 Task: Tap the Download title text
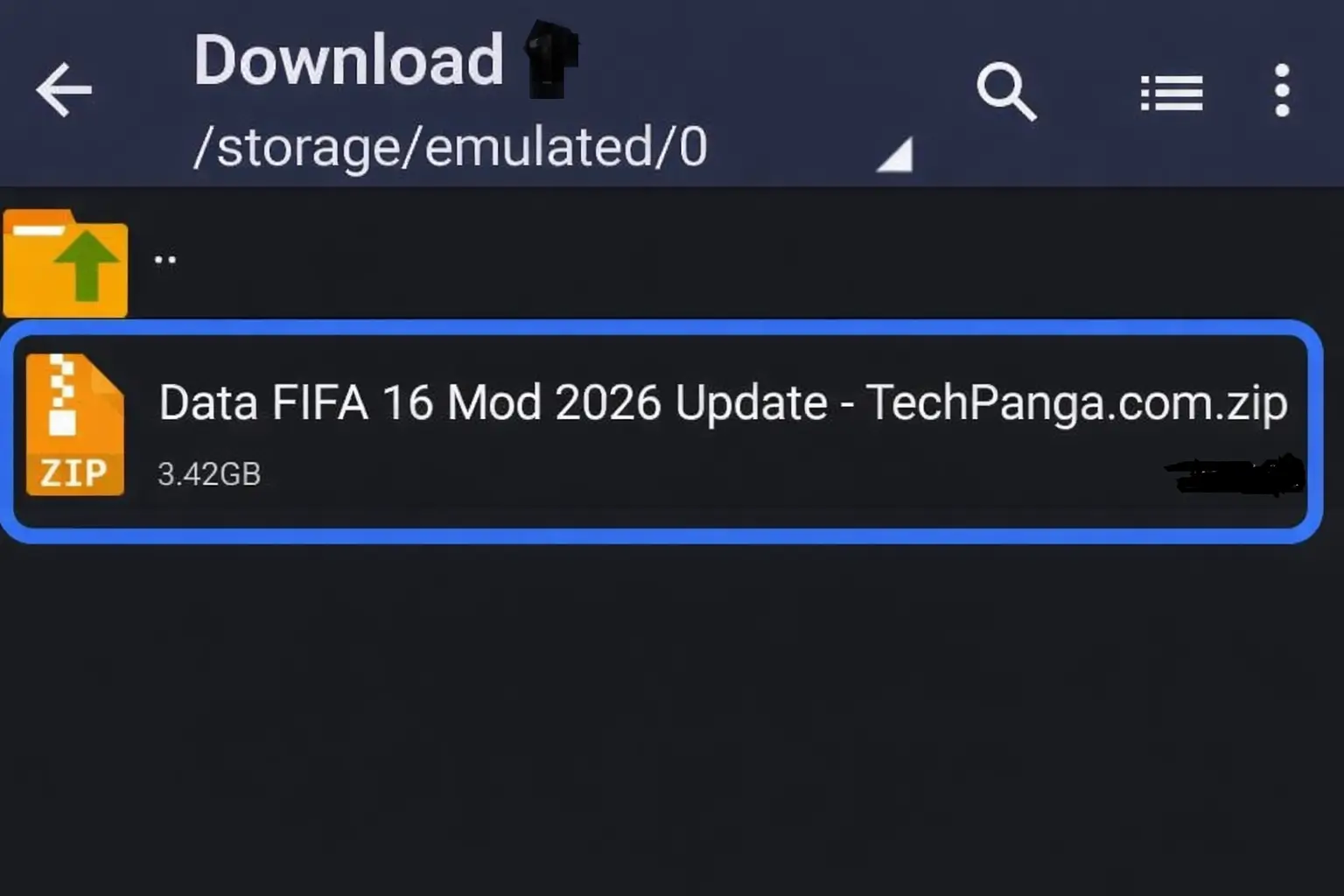click(x=348, y=59)
